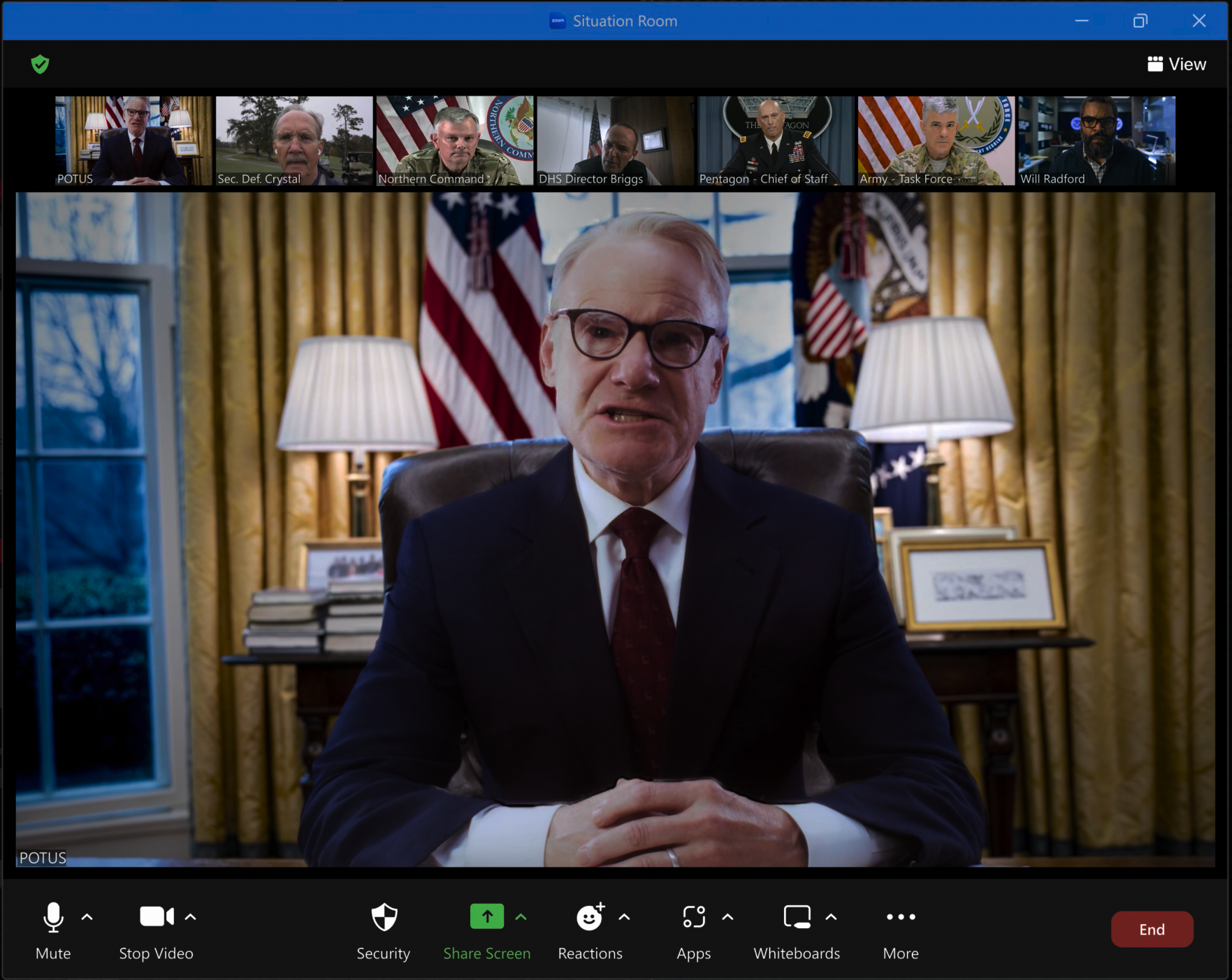Screen dimensions: 1232x980
Task: Expand video options chevron beside Stop Video
Action: [x=191, y=917]
